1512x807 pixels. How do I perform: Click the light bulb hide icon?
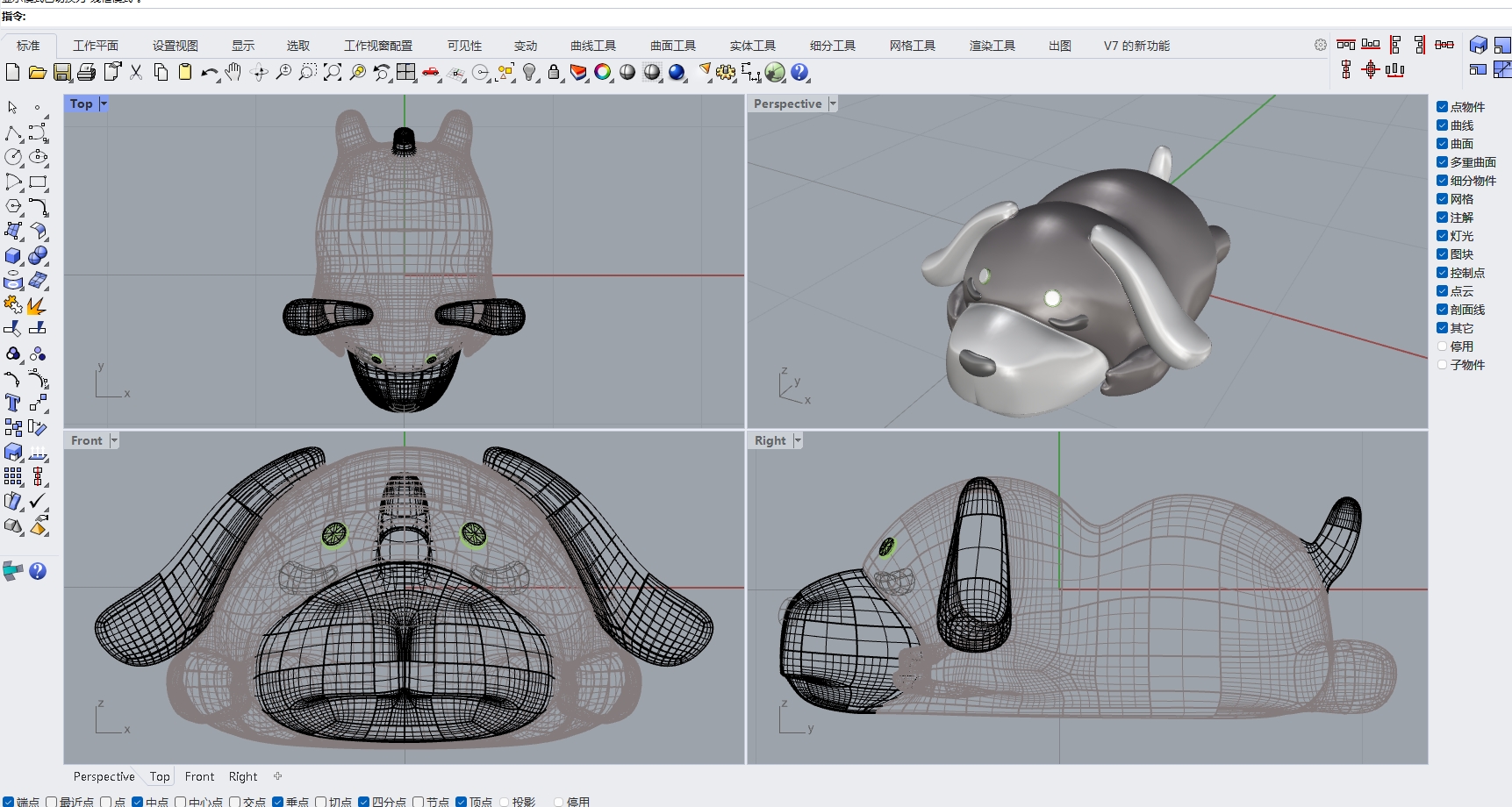click(529, 72)
